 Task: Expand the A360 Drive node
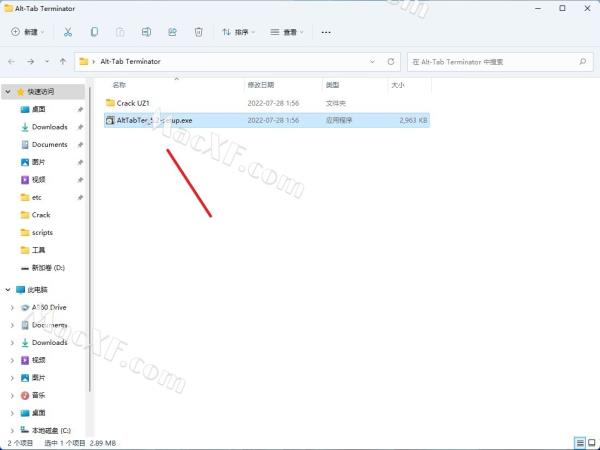tap(12, 308)
